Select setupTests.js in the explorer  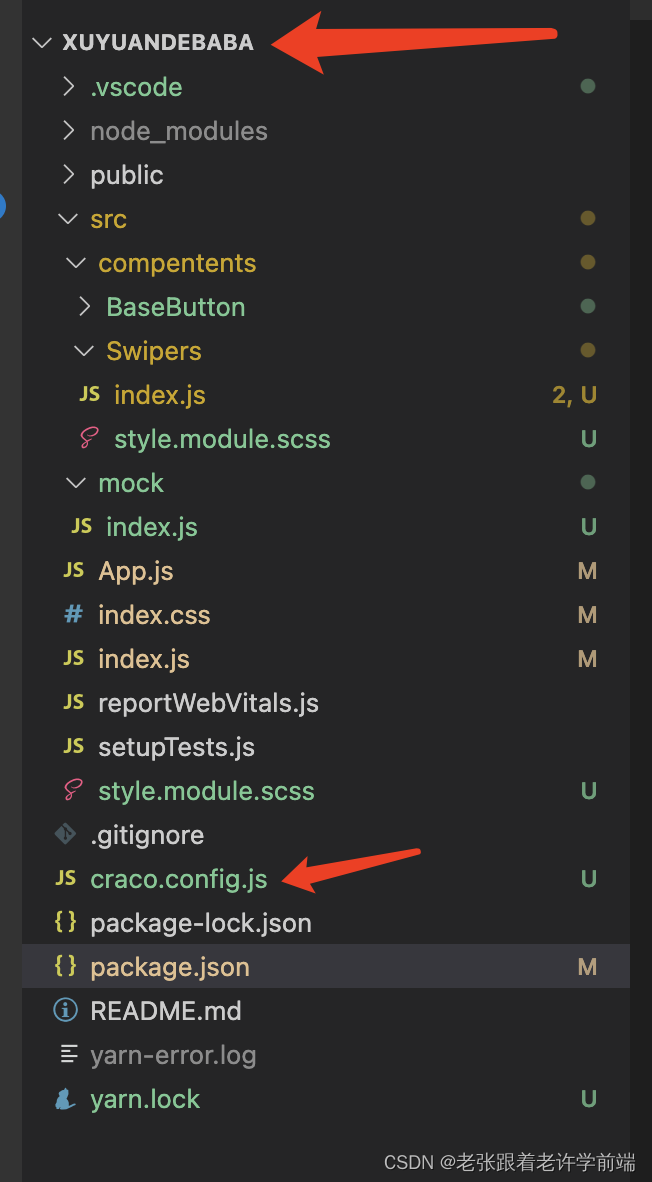click(x=176, y=747)
